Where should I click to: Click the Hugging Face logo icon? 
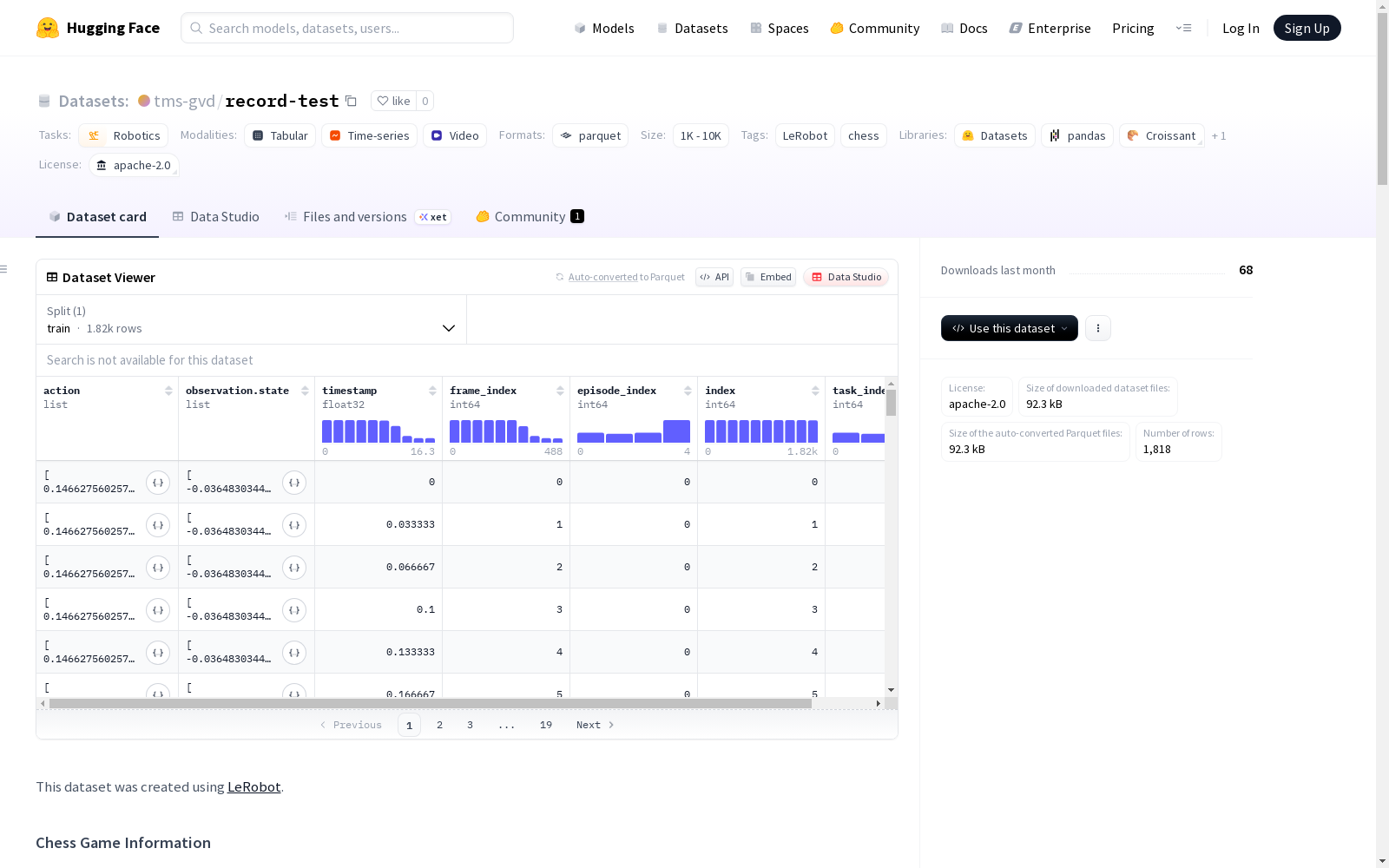click(48, 28)
